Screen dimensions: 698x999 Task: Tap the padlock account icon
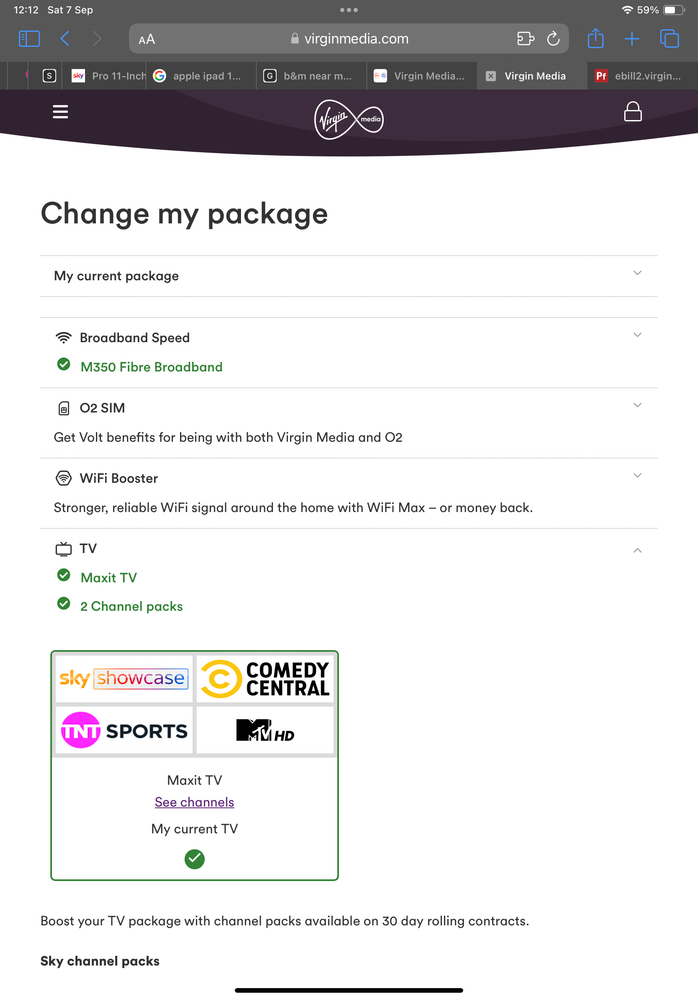tap(632, 111)
